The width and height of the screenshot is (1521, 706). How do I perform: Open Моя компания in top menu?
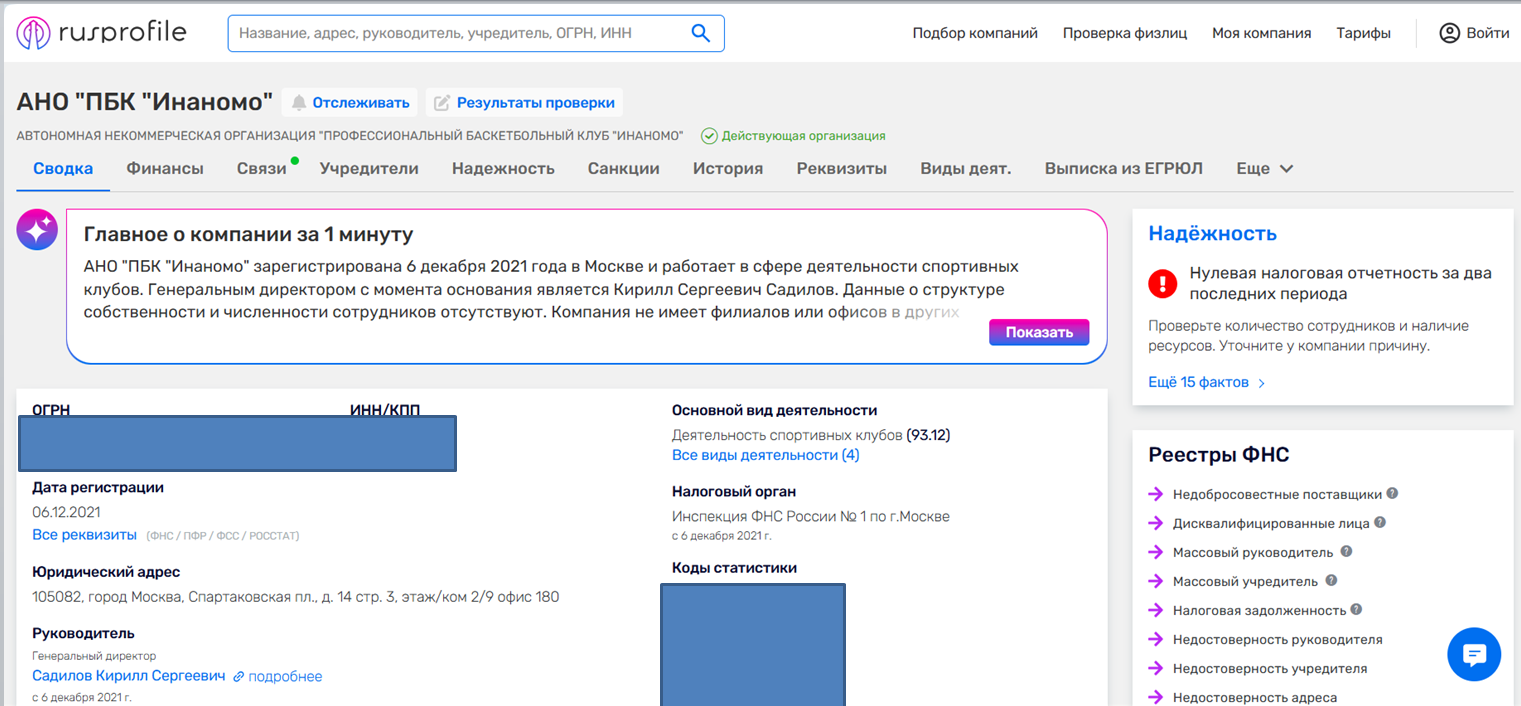point(1262,33)
